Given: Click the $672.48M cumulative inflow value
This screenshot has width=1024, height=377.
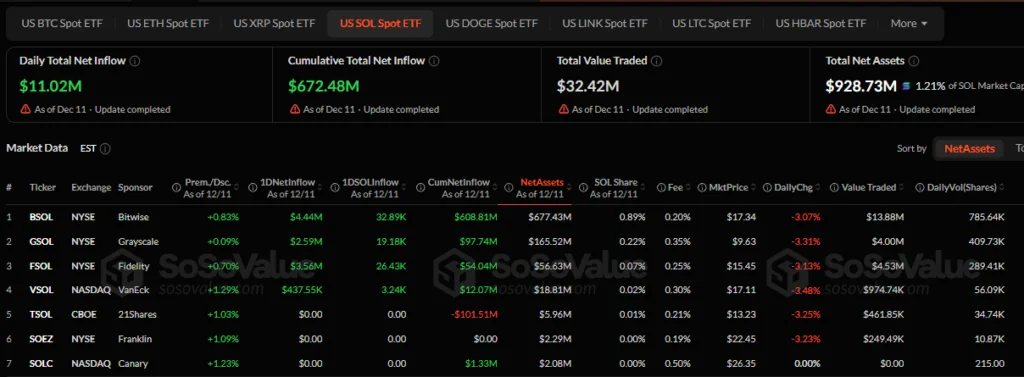Looking at the screenshot, I should [323, 86].
